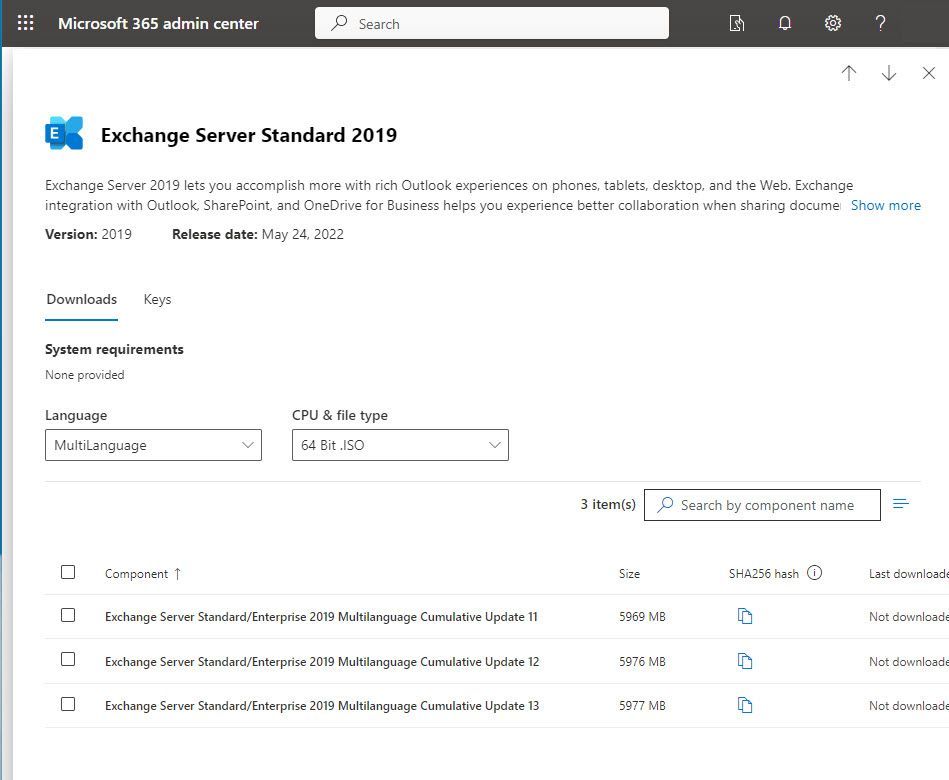The width and height of the screenshot is (949, 780).
Task: Switch to the Keys tab
Action: (157, 299)
